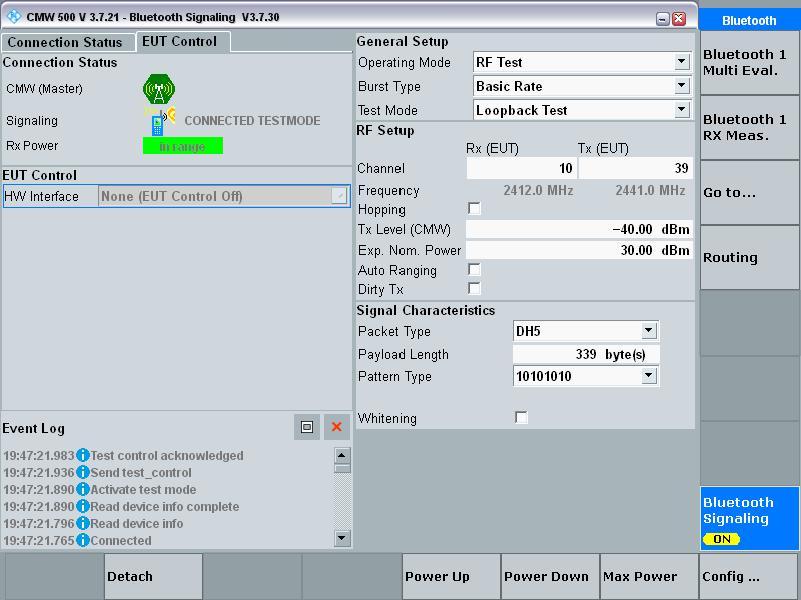Screen dimensions: 801x600
Task: Click info icon beside Read device info complete
Action: tap(82, 506)
